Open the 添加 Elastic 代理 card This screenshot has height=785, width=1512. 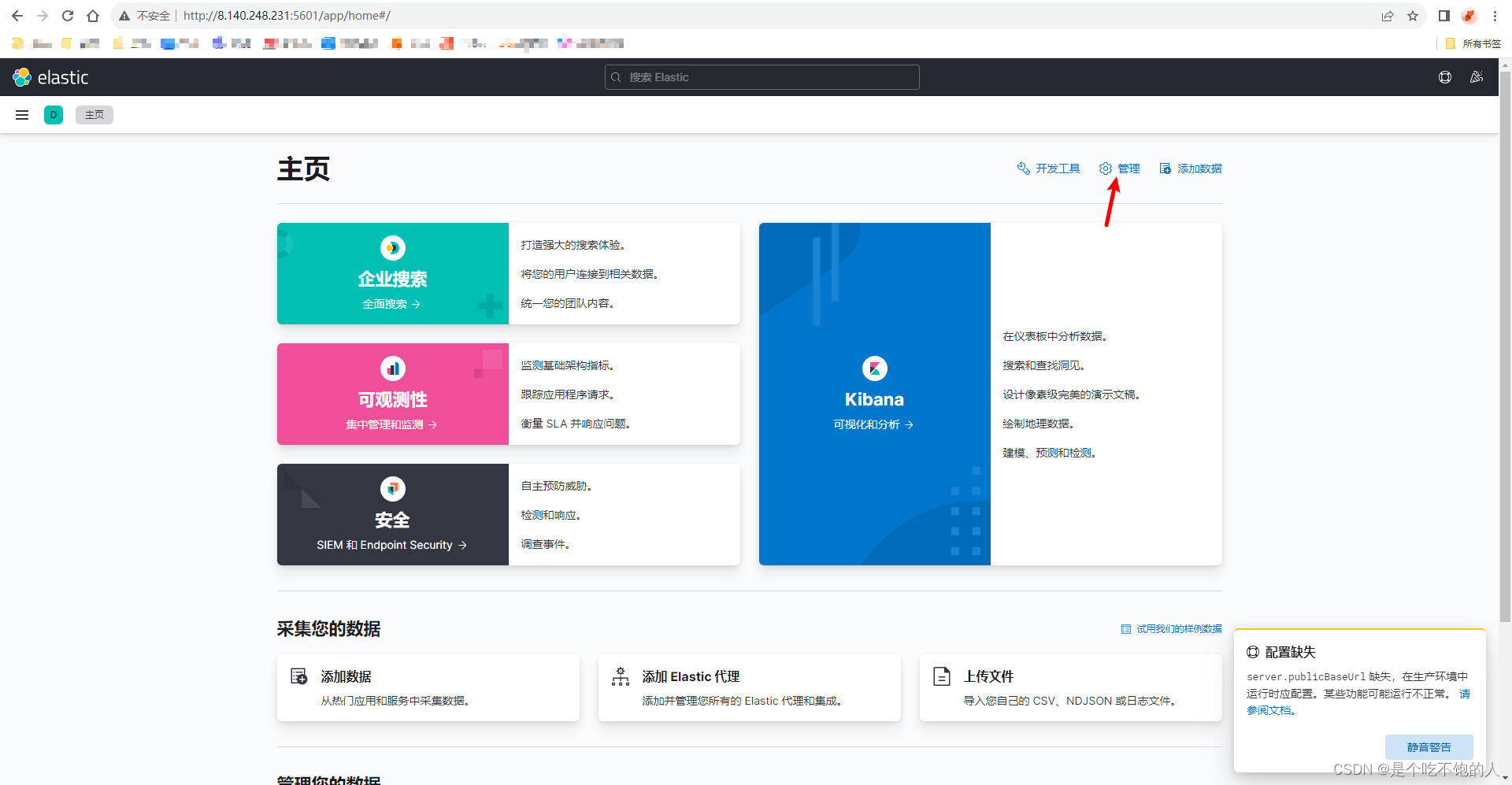[x=750, y=687]
